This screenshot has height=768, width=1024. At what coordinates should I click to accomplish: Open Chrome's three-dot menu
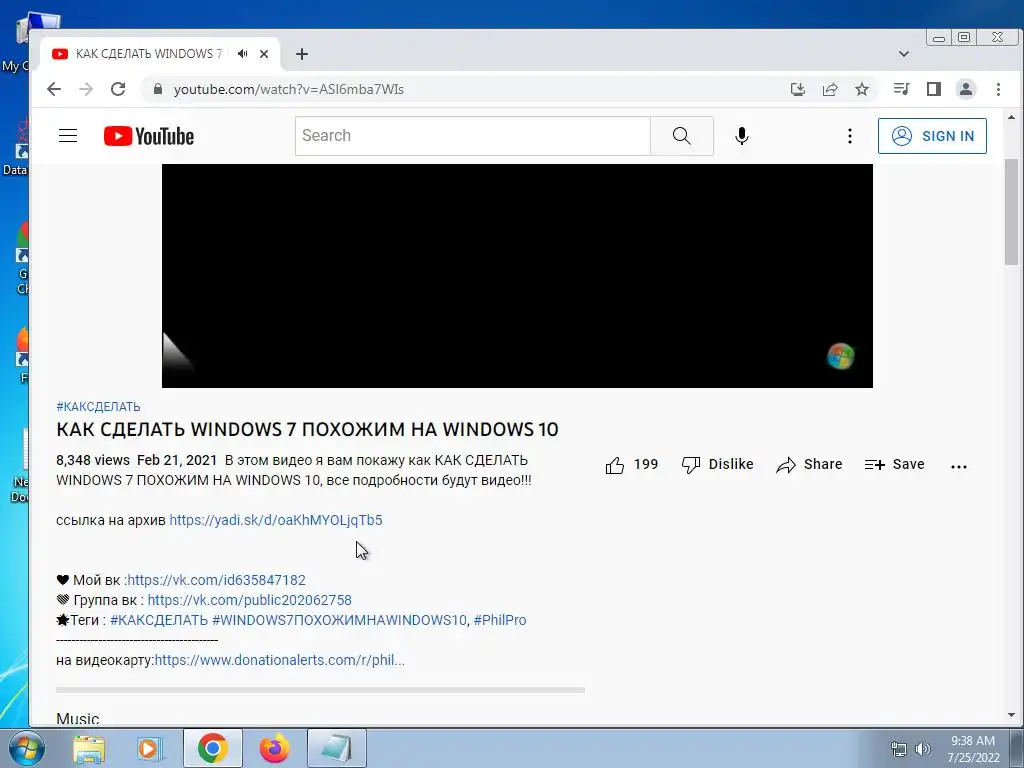(x=998, y=89)
